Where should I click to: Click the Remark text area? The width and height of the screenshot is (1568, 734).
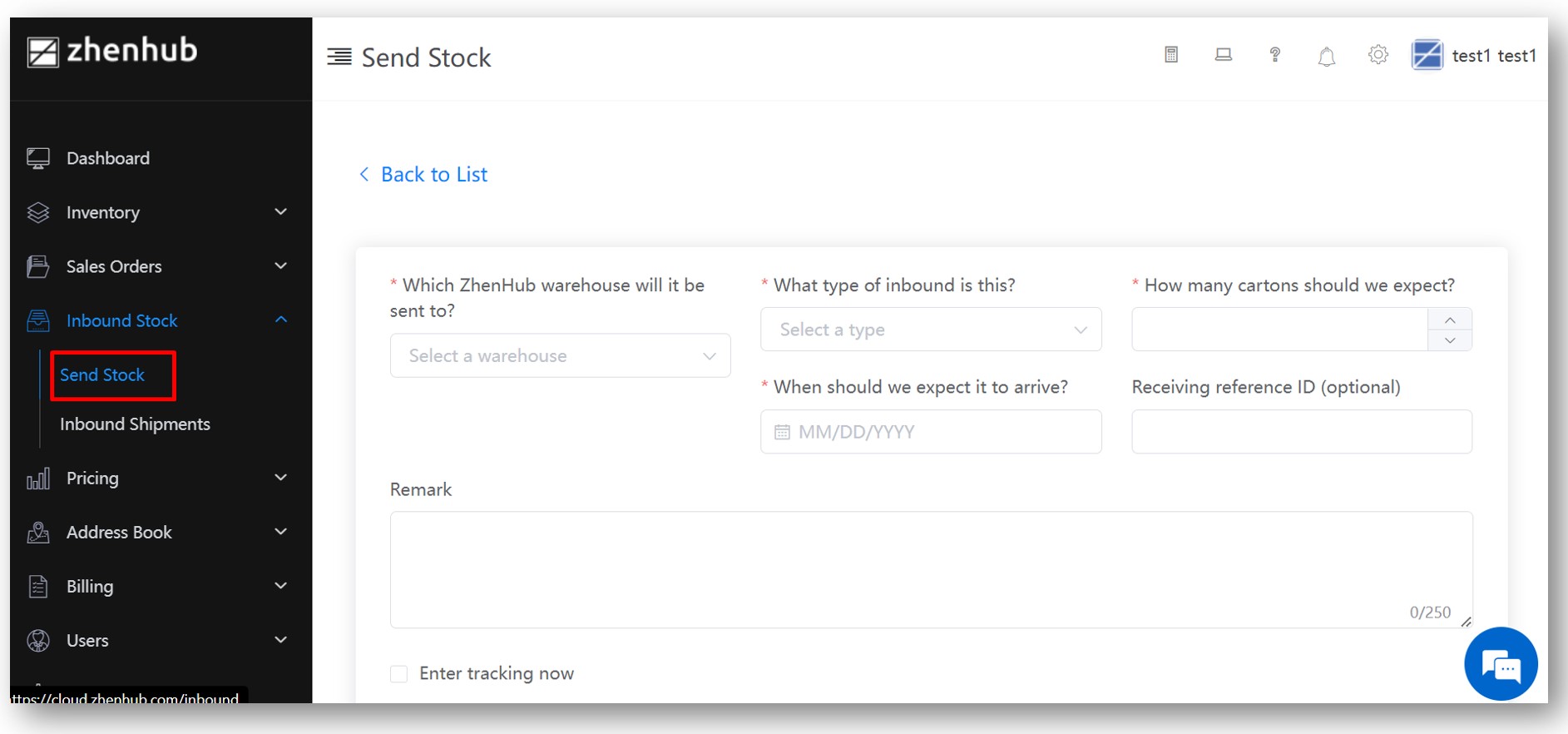tap(931, 569)
